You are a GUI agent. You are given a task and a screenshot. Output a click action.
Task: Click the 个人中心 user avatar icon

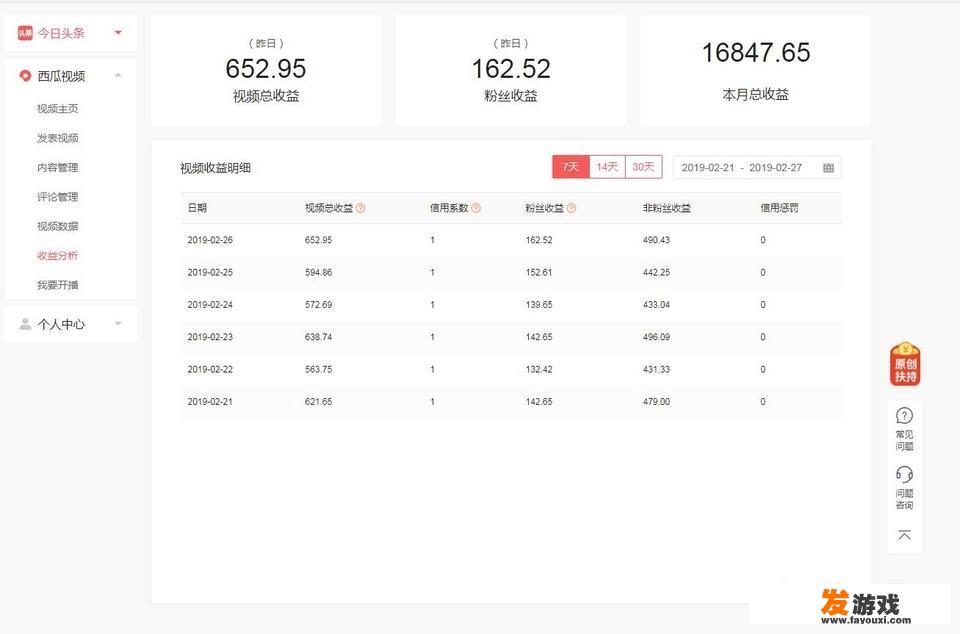coord(25,324)
